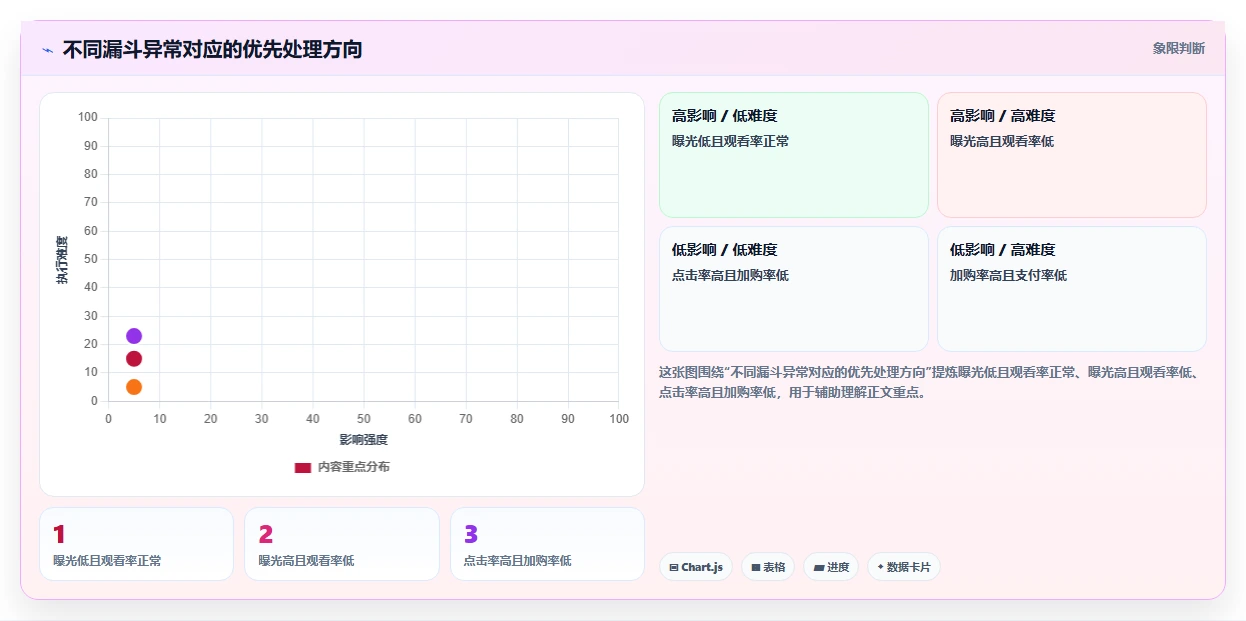Click the 加购率高且支付率低 text
Image resolution: width=1246 pixels, height=621 pixels.
(1008, 275)
